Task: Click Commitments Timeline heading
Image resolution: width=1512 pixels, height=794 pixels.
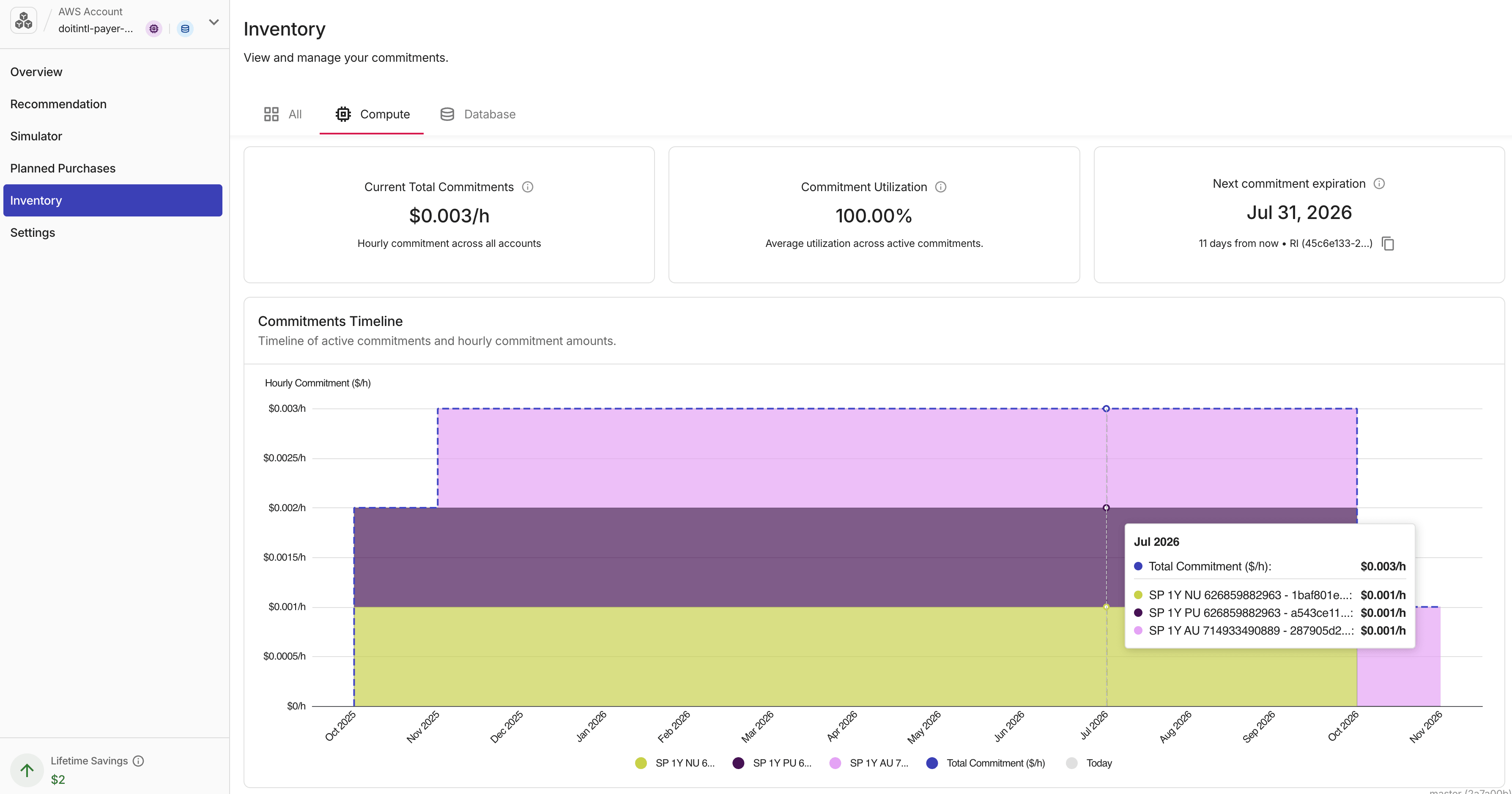Action: (x=331, y=322)
